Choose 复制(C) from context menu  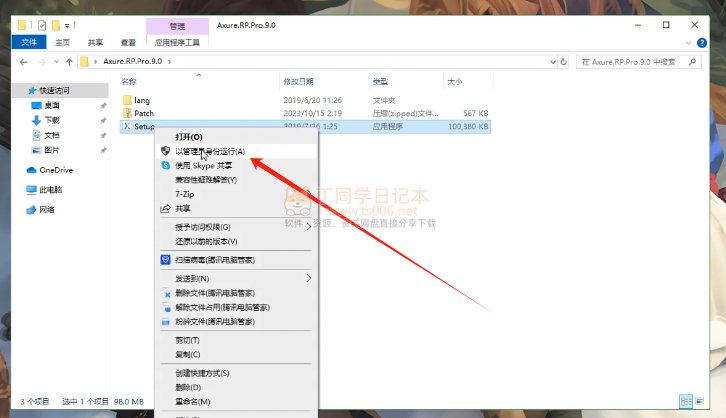pos(237,355)
